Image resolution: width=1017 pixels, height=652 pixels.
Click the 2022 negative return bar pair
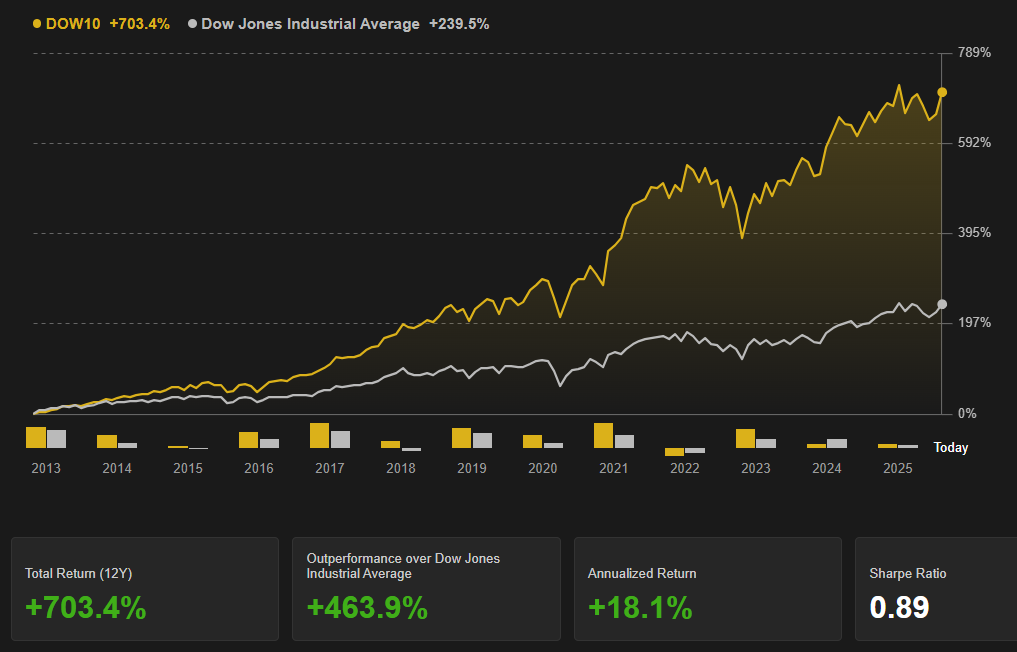tap(685, 451)
